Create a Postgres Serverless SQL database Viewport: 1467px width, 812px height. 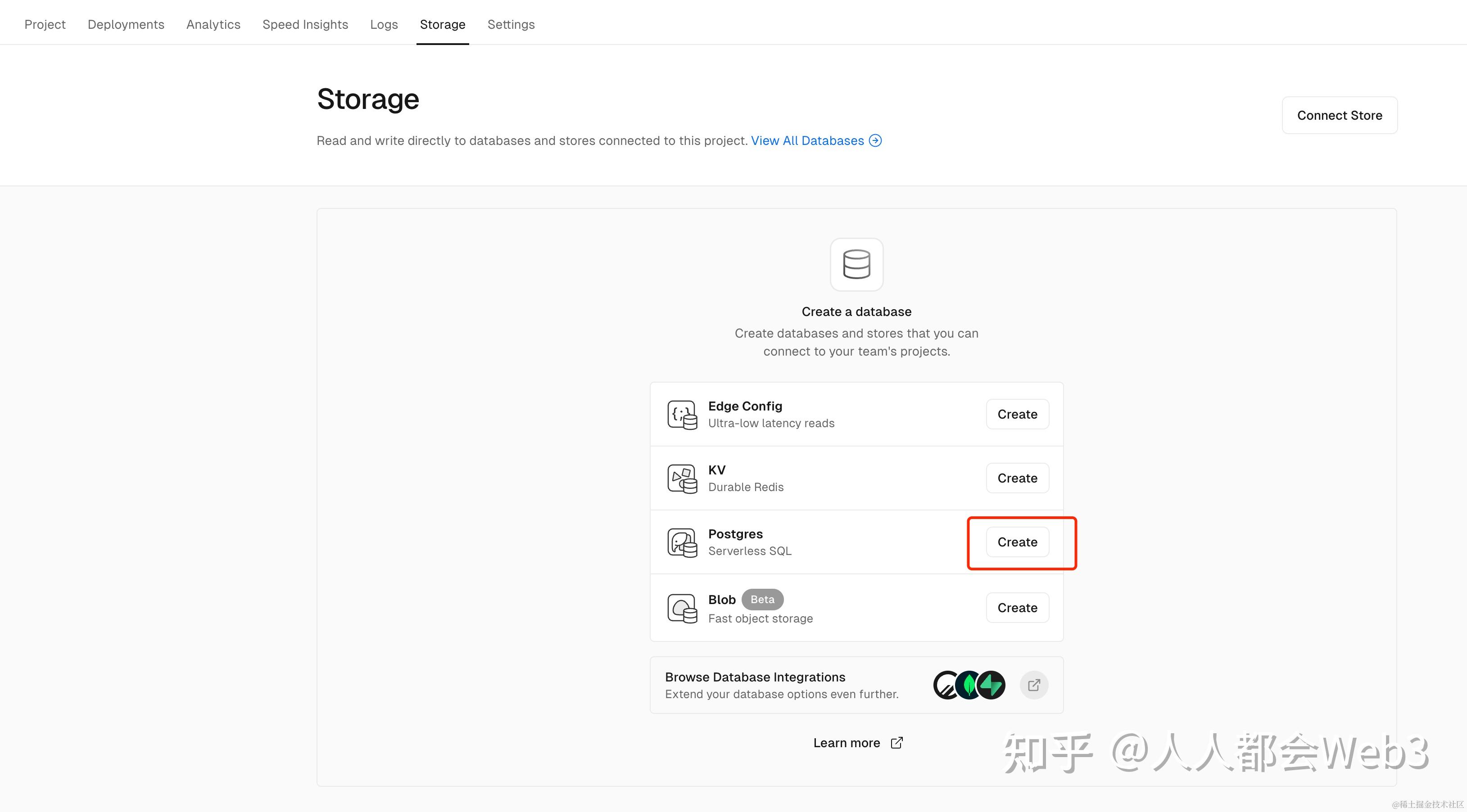pyautogui.click(x=1017, y=542)
